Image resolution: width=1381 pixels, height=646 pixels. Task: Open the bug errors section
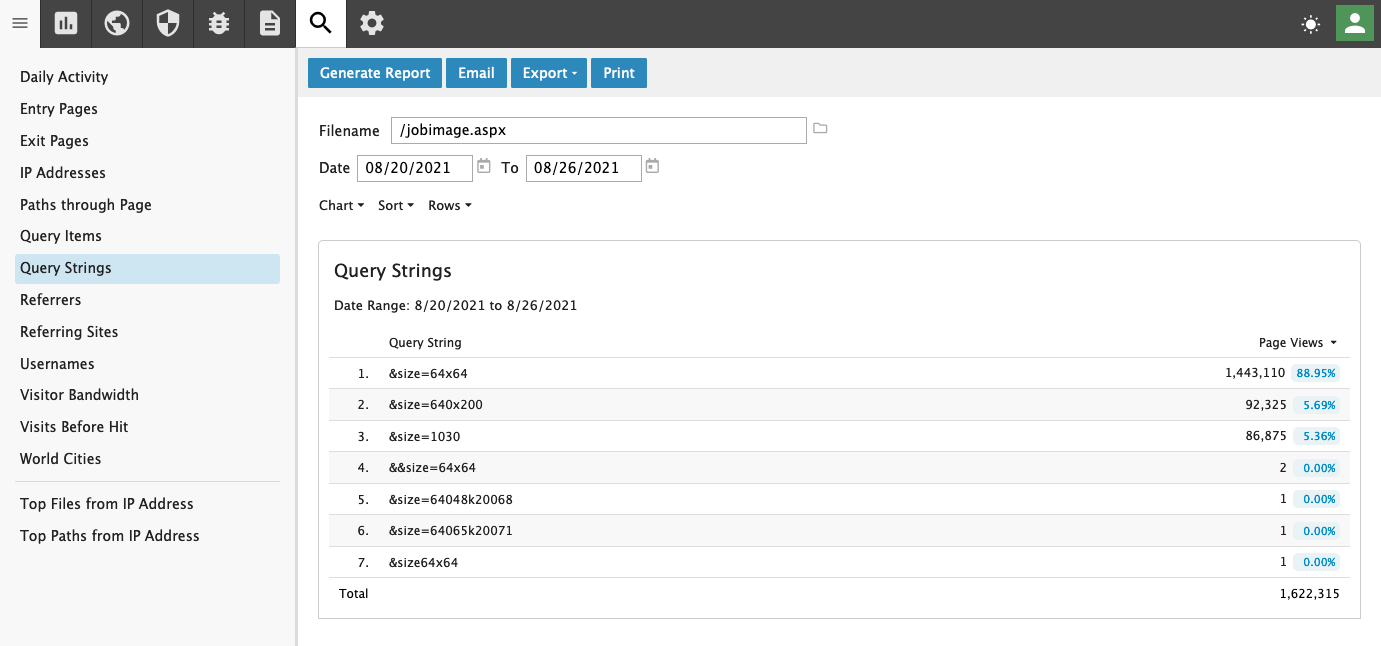[219, 24]
